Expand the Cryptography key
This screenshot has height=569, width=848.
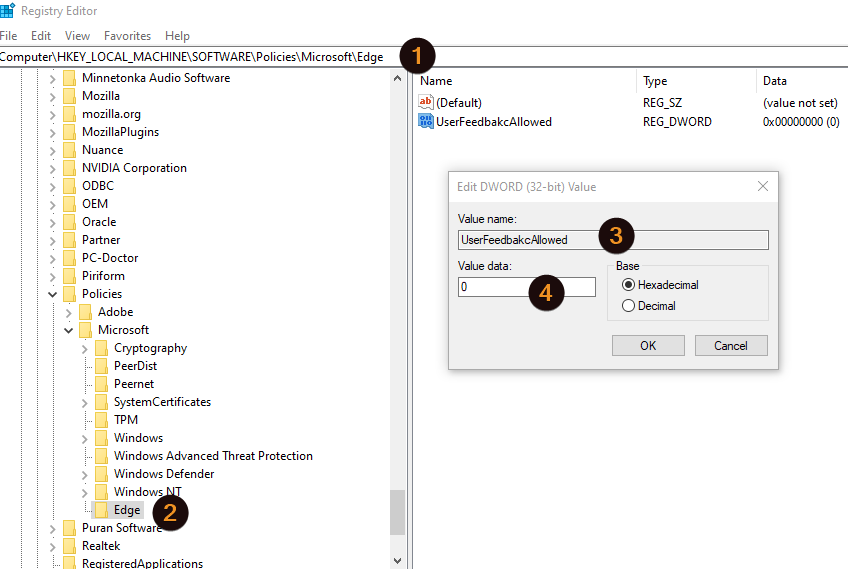pyautogui.click(x=84, y=349)
